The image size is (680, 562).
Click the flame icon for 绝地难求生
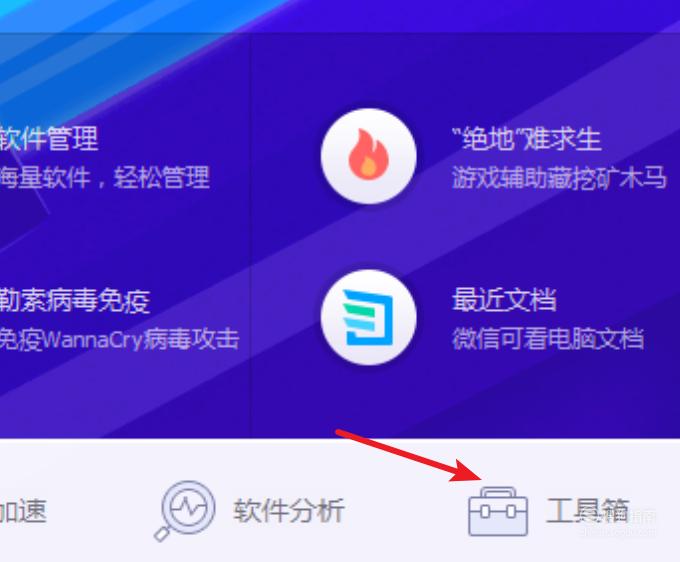pos(369,155)
